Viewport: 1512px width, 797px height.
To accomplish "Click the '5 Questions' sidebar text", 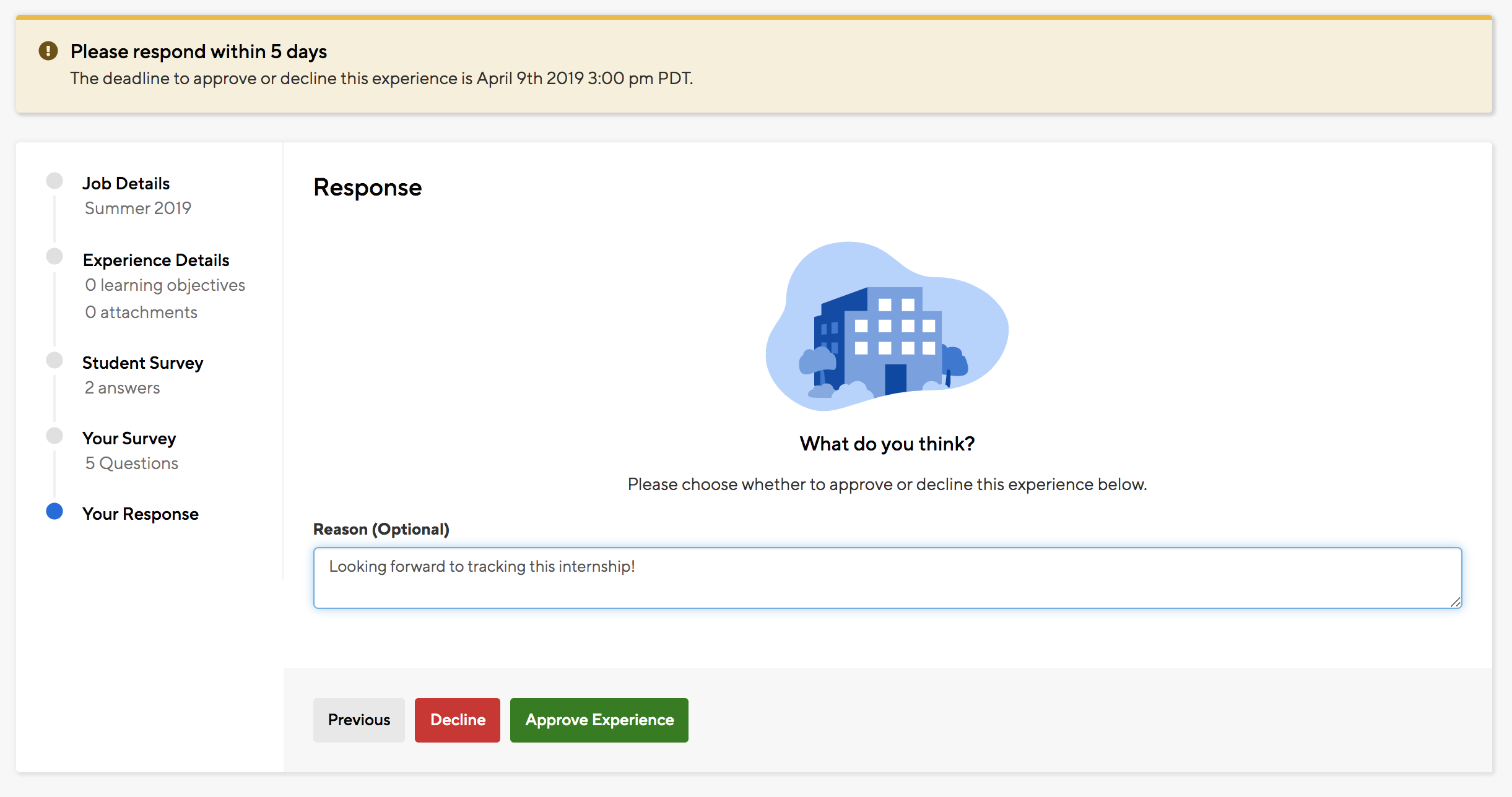I will 131,463.
